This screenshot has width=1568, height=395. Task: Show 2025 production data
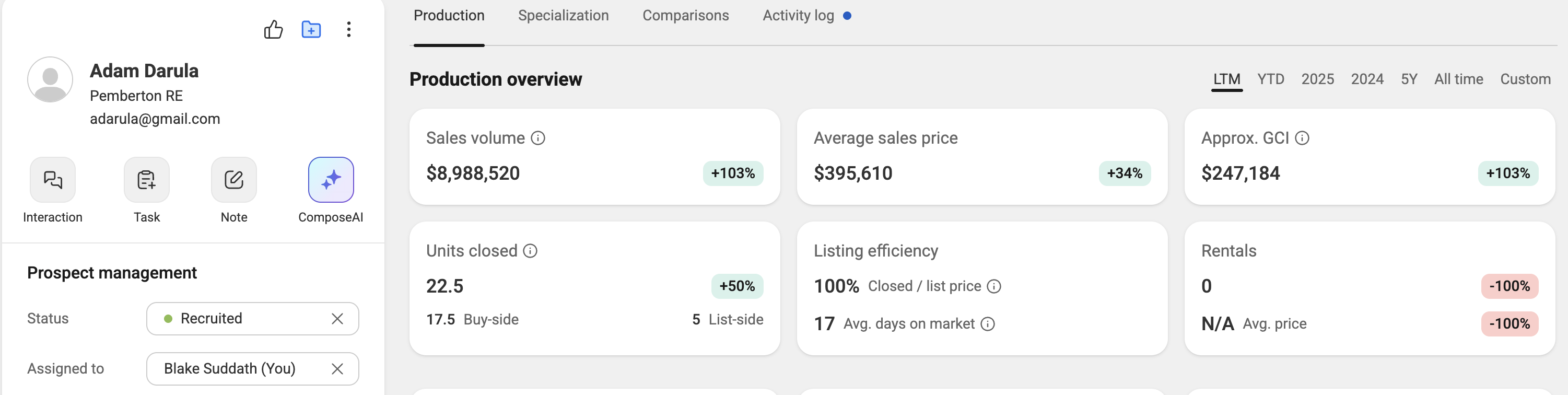[1317, 79]
